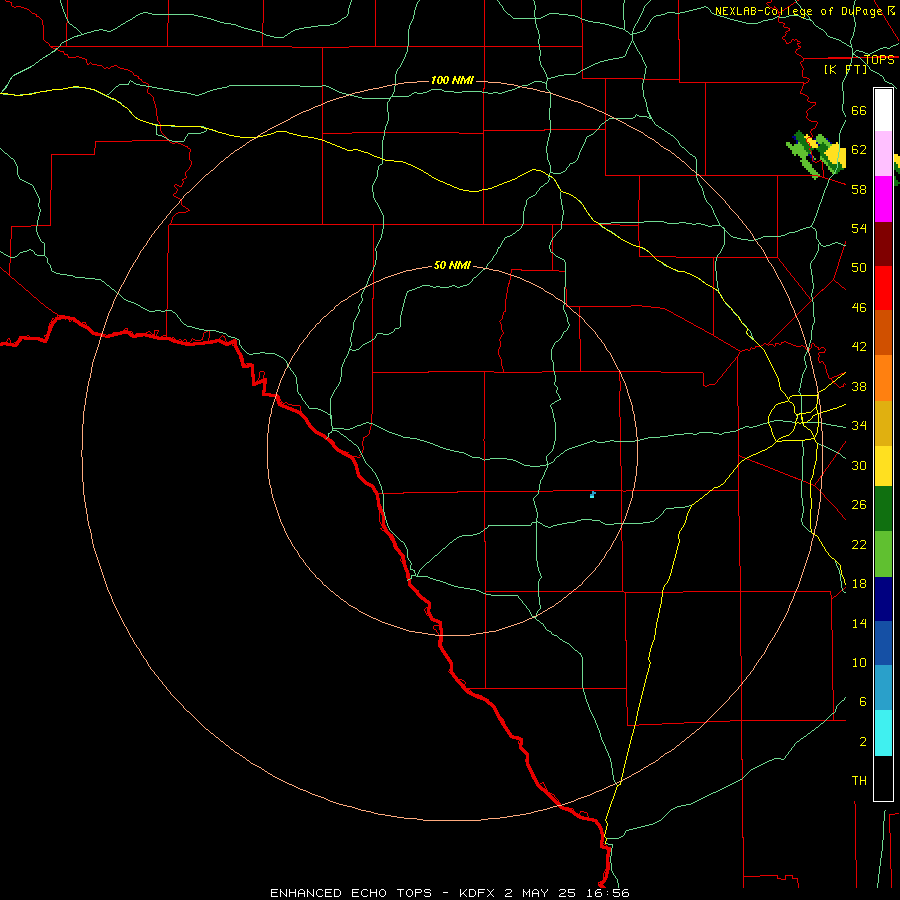Screen dimensions: 900x900
Task: Click the legend value "2"
Action: coord(863,742)
